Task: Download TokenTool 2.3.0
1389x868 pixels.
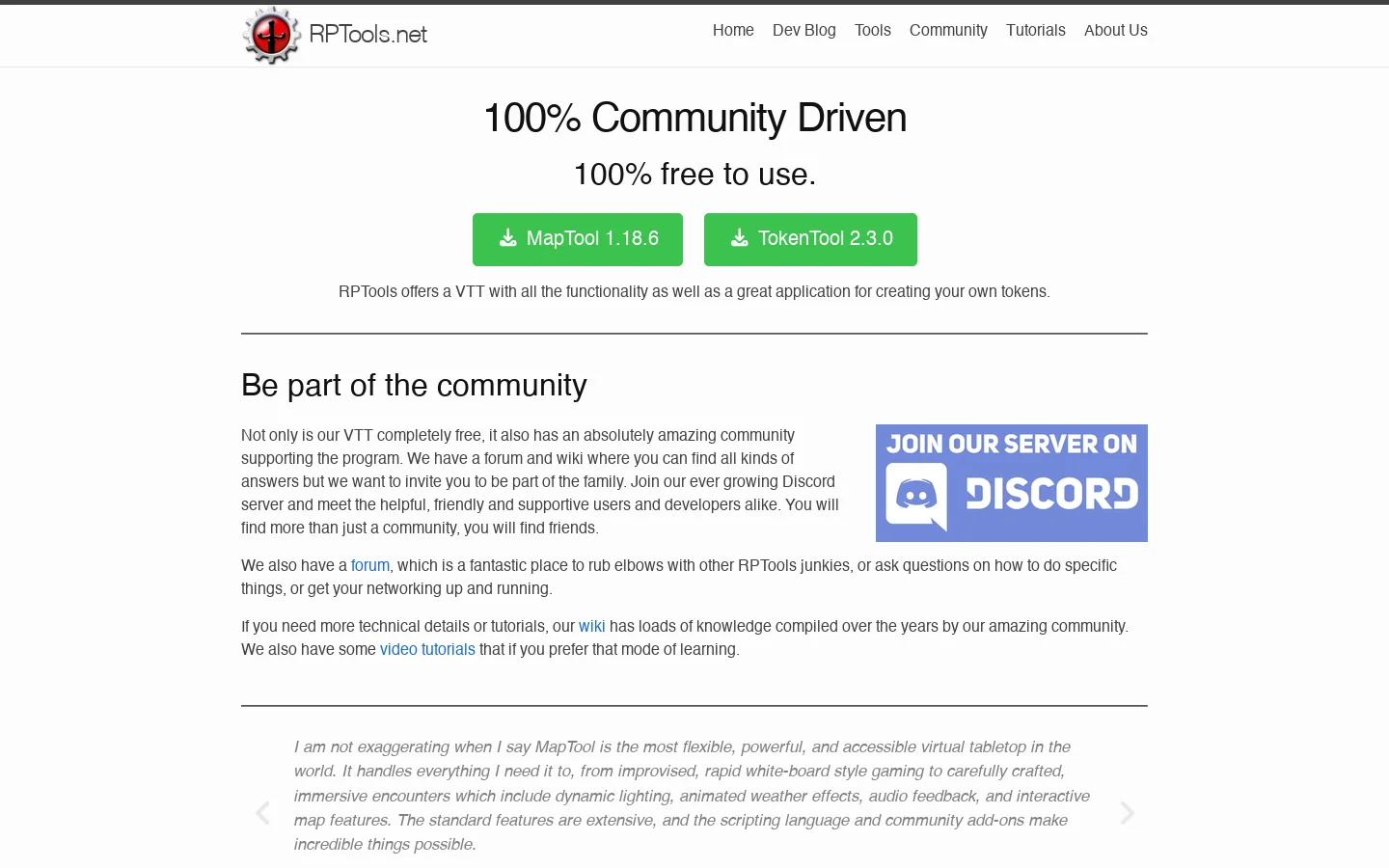Action: (810, 239)
